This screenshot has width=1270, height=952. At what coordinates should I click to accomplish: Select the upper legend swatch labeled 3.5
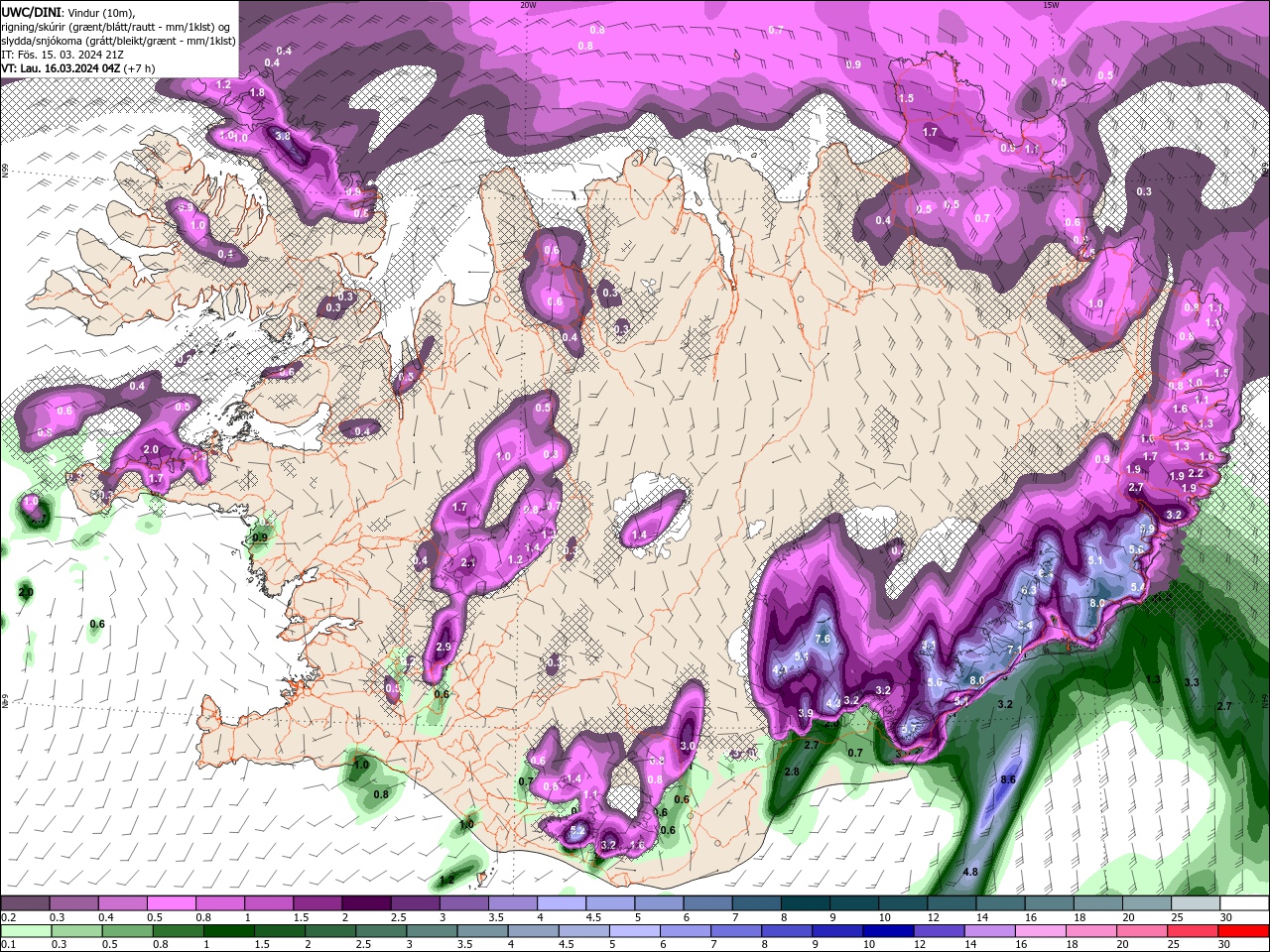[511, 903]
